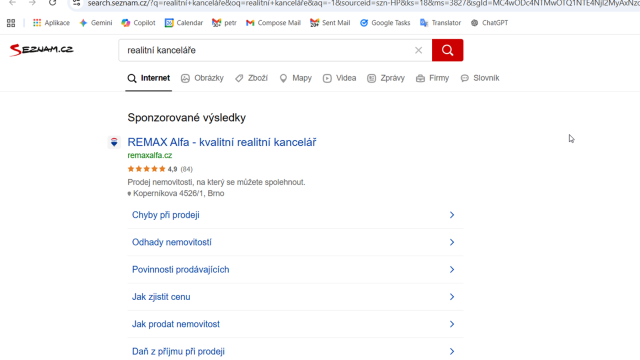Click the browser back arrow
This screenshot has height=360, width=640.
click(13, 3)
